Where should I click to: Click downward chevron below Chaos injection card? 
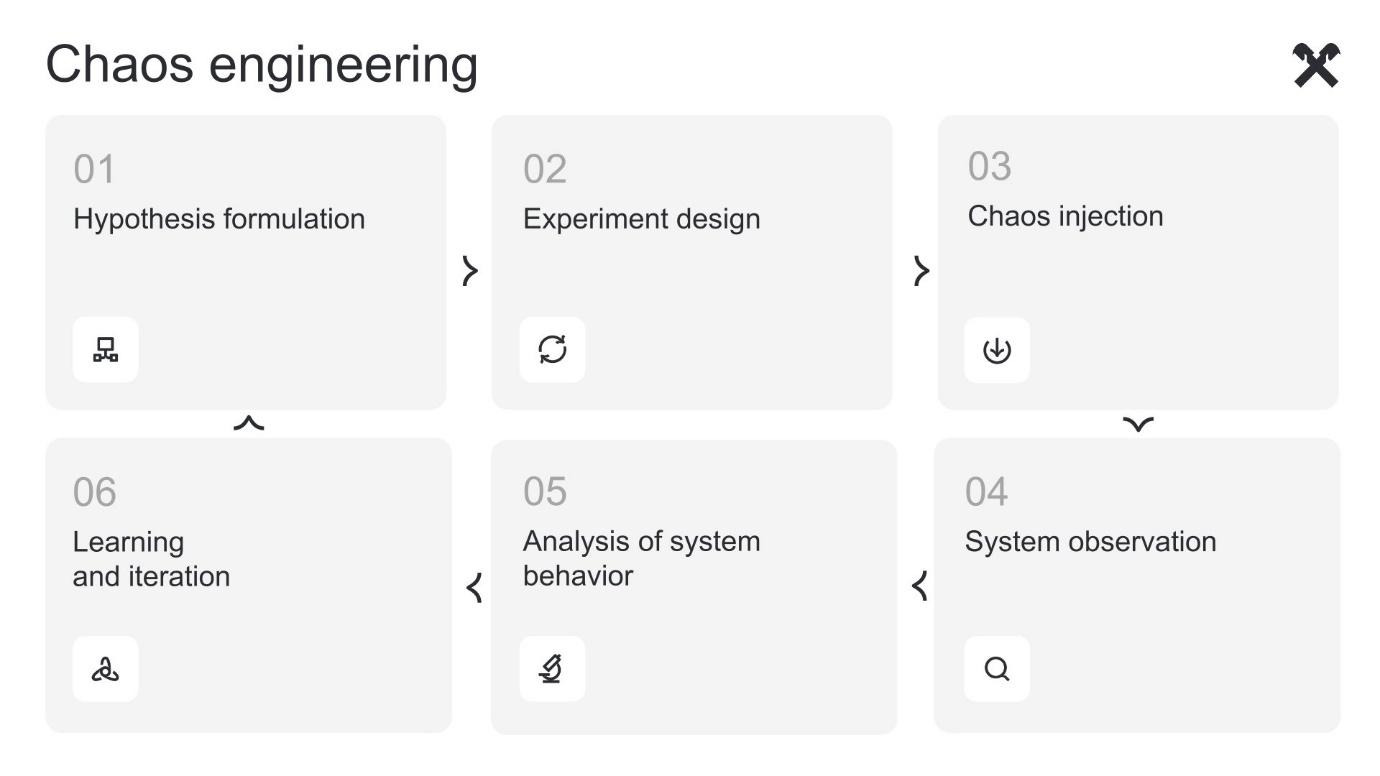tap(1138, 425)
